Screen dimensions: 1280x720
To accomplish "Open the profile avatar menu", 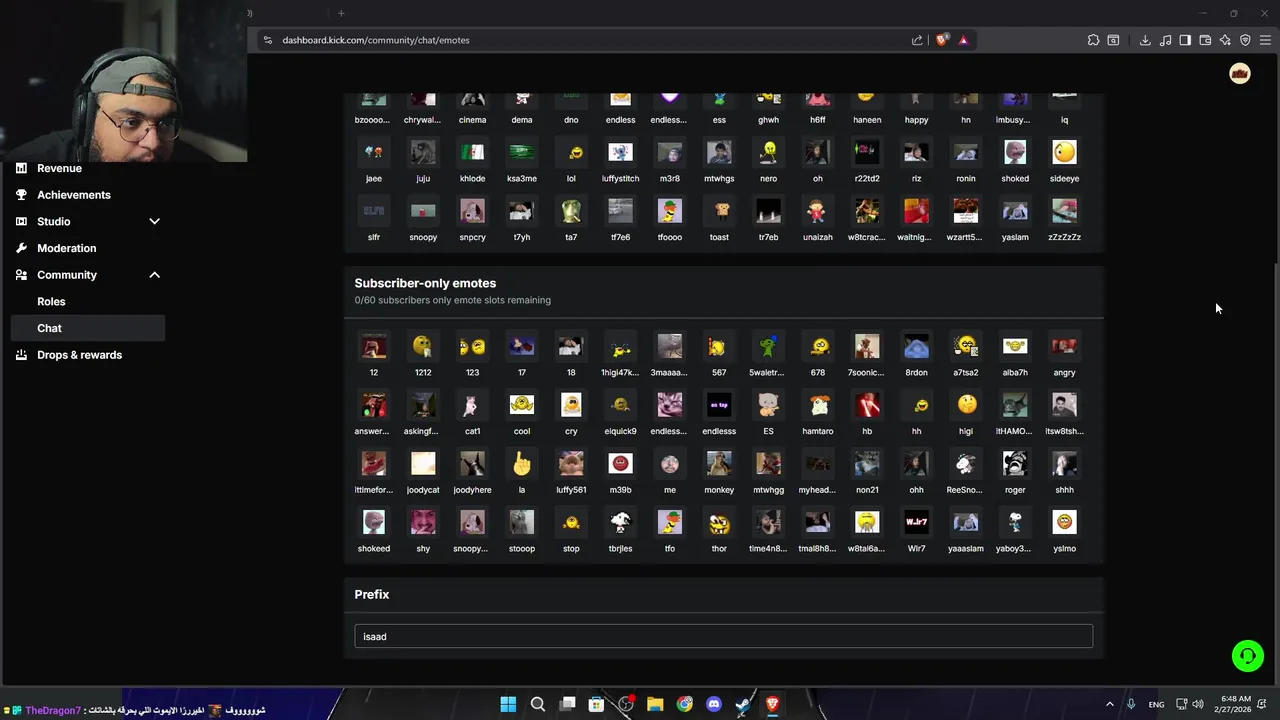I will click(1240, 74).
